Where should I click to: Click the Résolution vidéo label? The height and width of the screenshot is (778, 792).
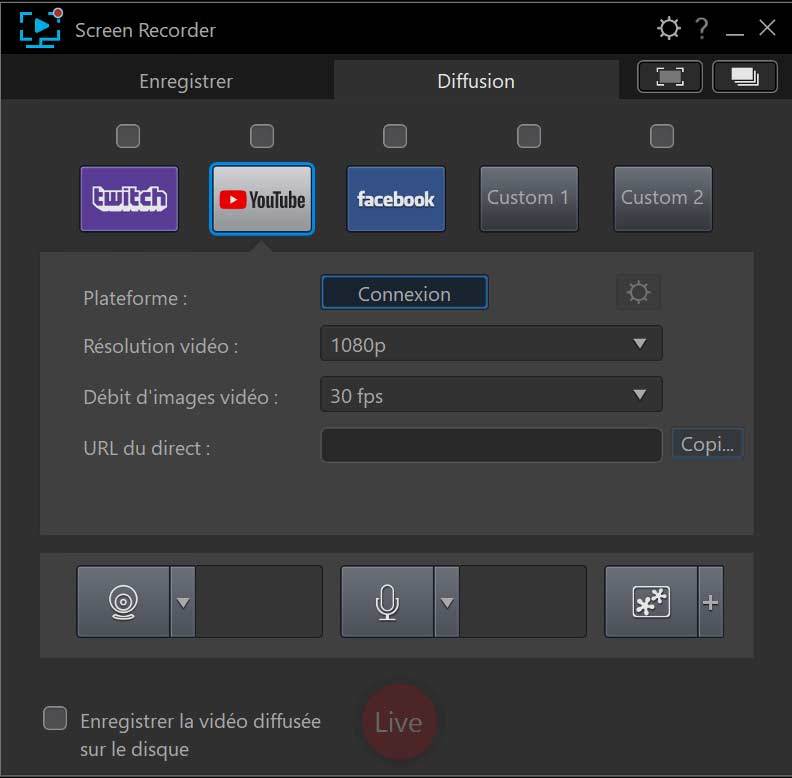161,346
